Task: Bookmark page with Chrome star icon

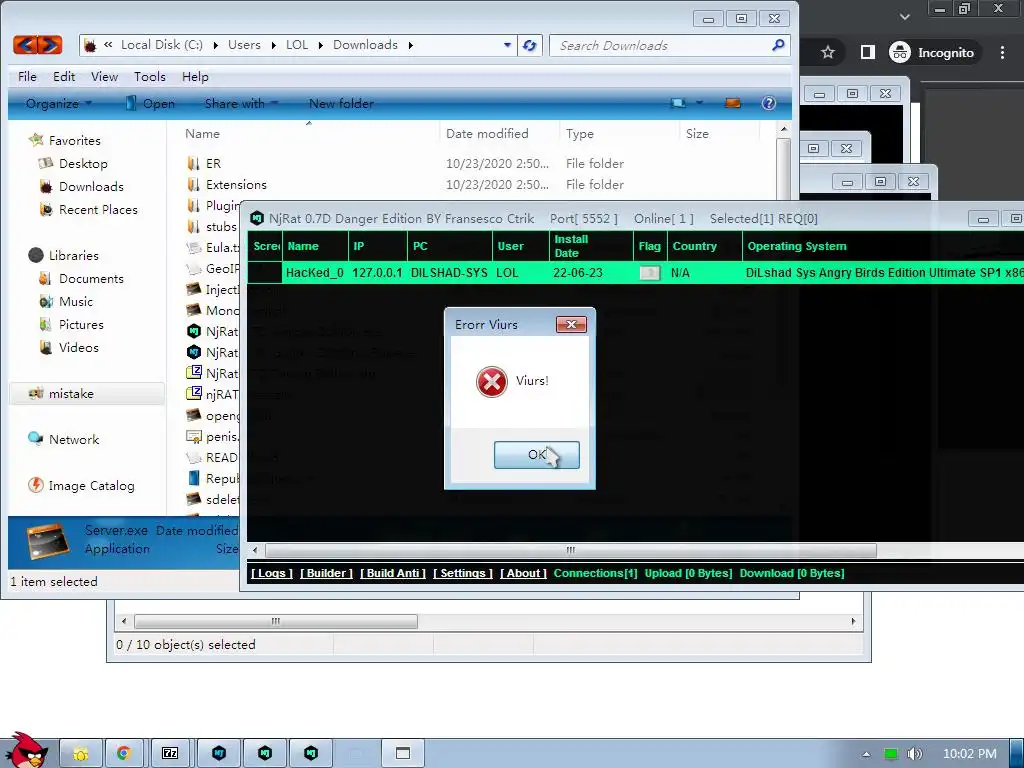Action: tap(827, 52)
